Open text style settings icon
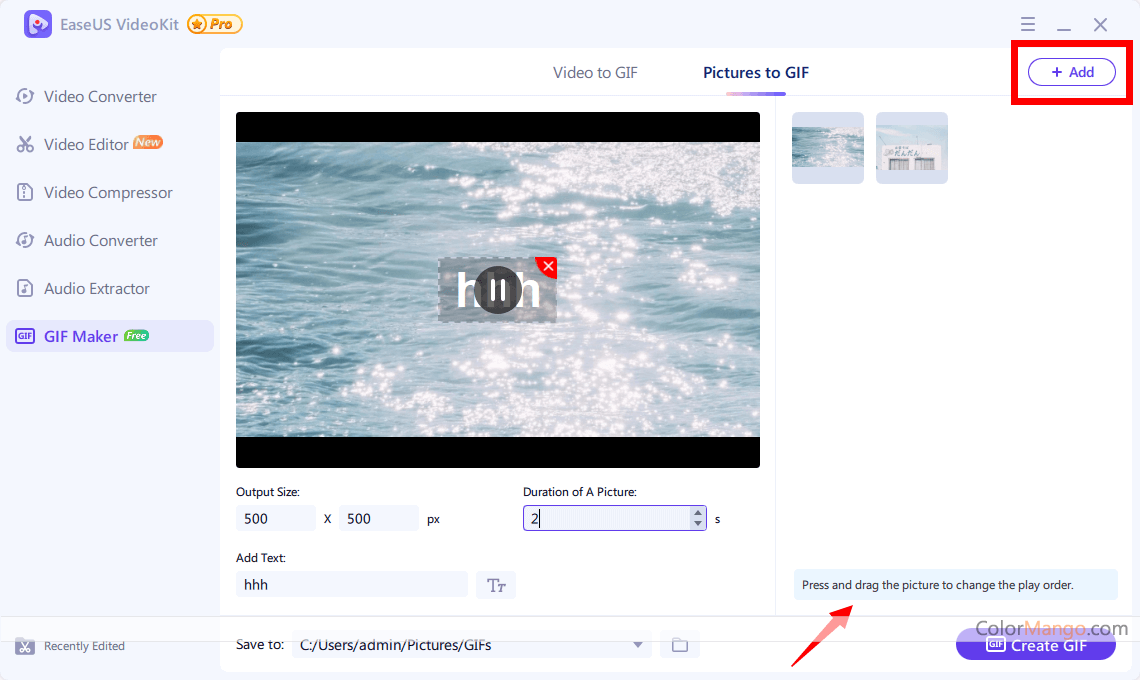This screenshot has width=1140, height=680. pos(496,585)
